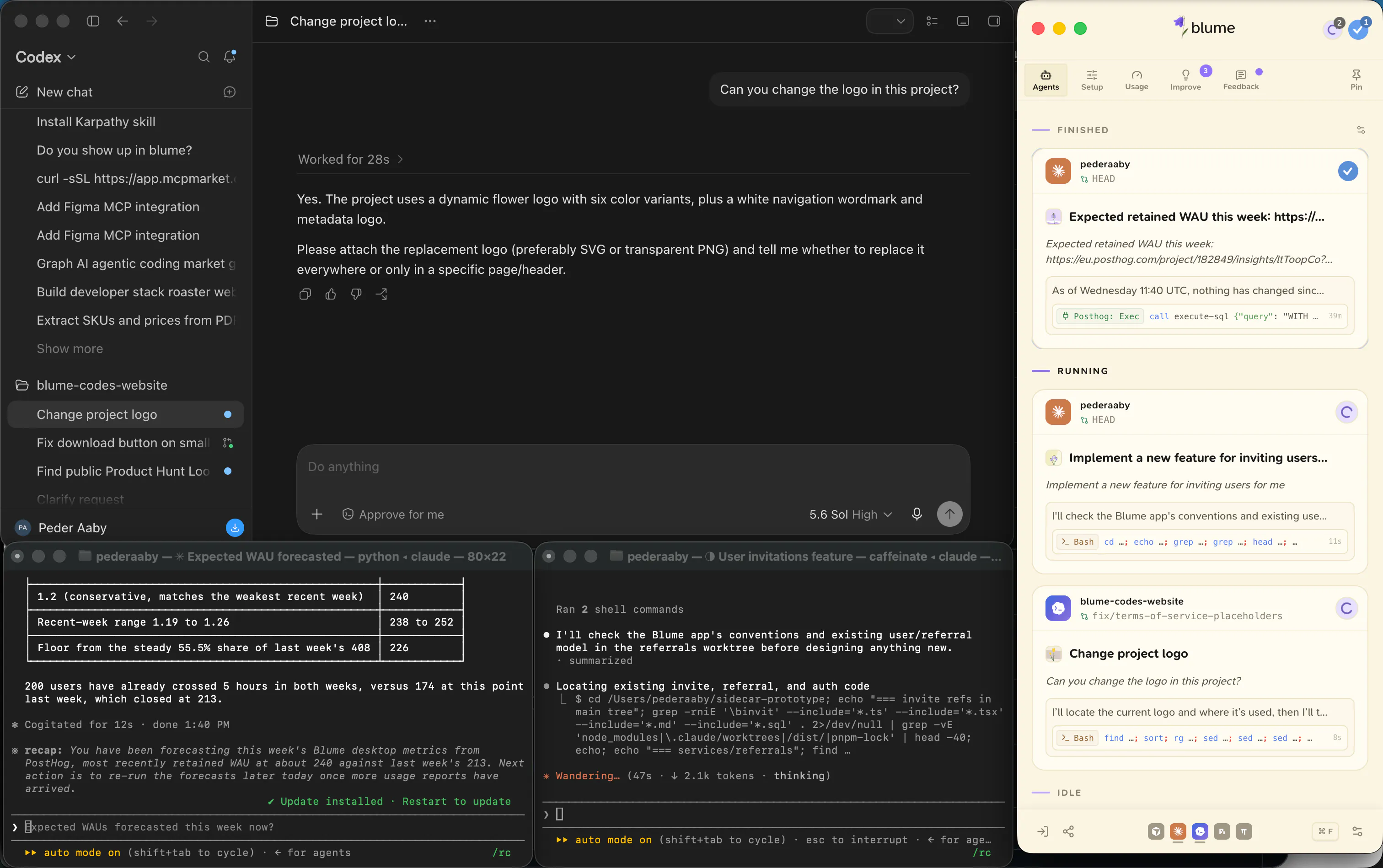This screenshot has height=868, width=1383.
Task: Open the Change project logo chat in sidebar
Action: tap(126, 414)
